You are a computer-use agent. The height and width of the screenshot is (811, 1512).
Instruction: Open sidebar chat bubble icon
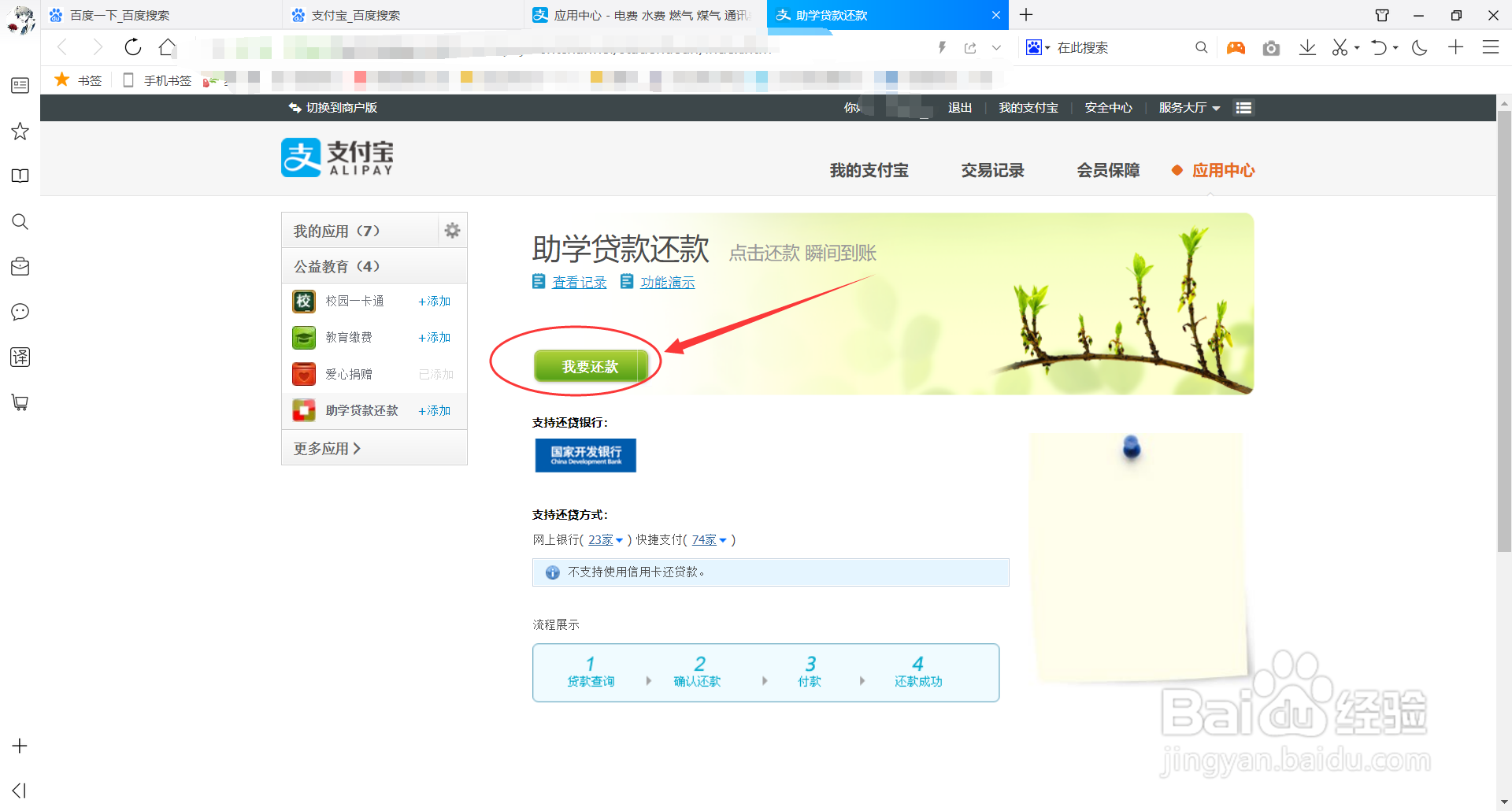coord(20,312)
